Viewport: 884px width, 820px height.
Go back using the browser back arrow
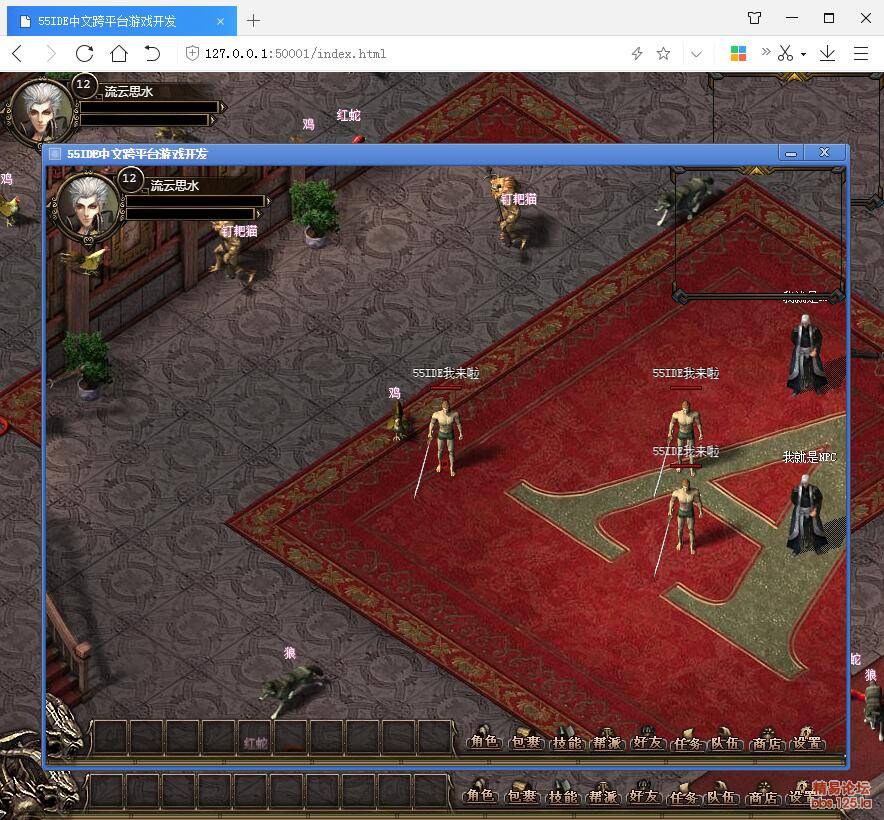(x=17, y=54)
